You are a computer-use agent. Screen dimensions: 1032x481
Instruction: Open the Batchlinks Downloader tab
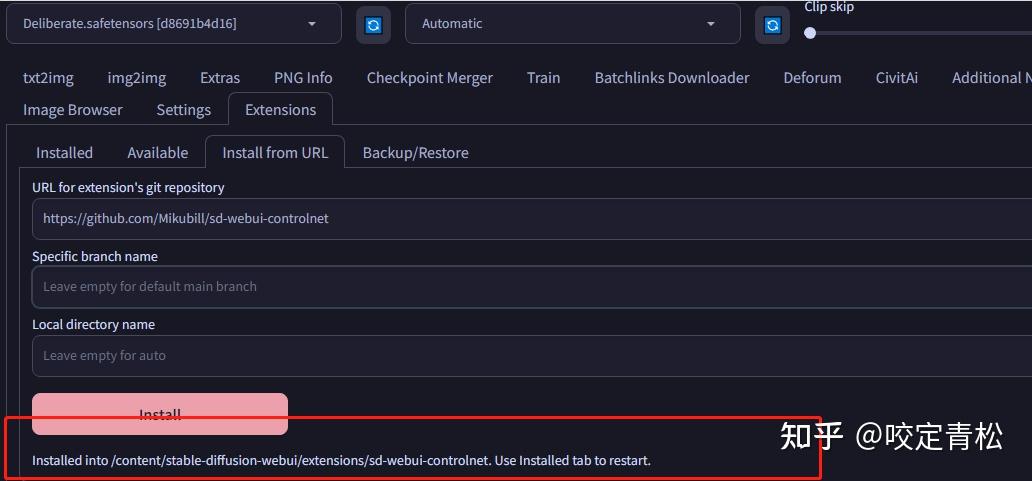pyautogui.click(x=672, y=78)
